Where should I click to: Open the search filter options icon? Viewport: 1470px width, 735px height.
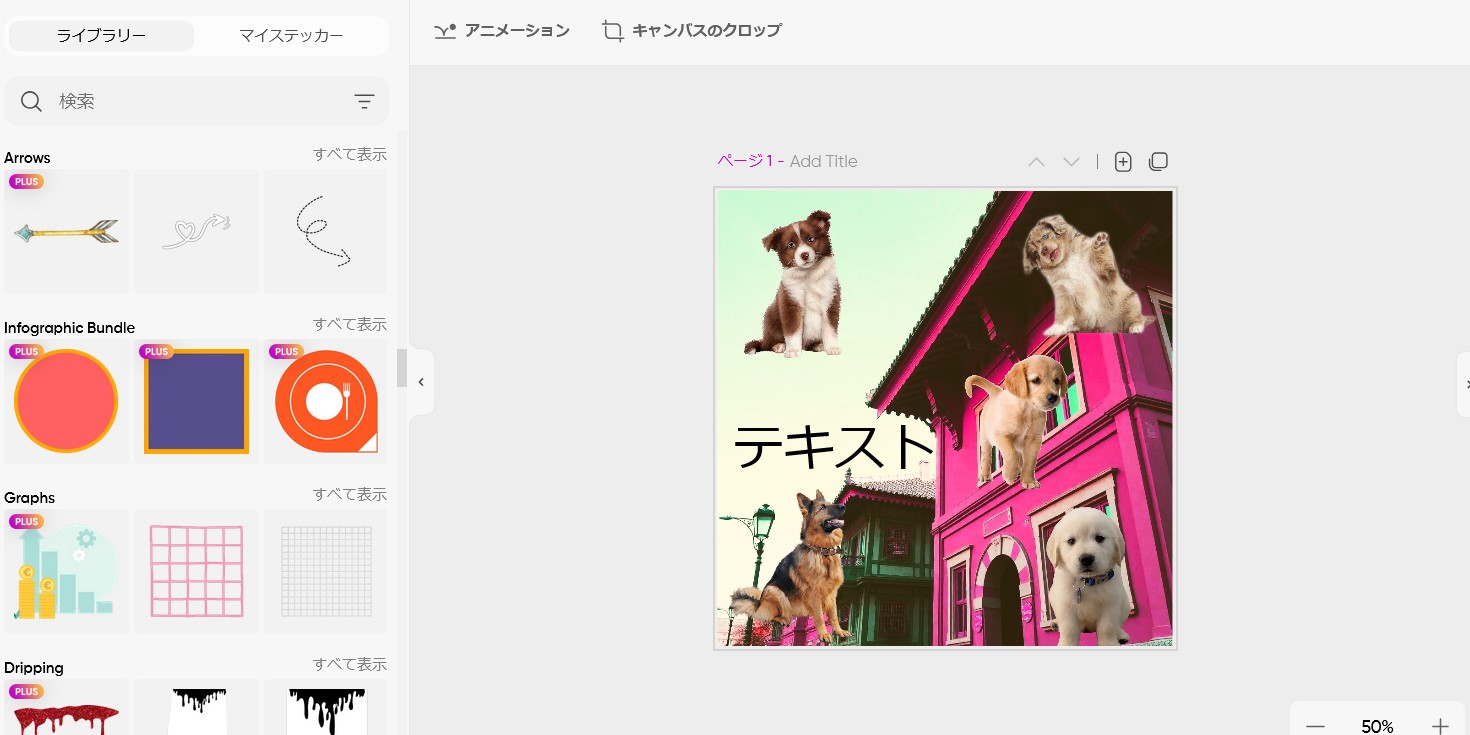364,101
